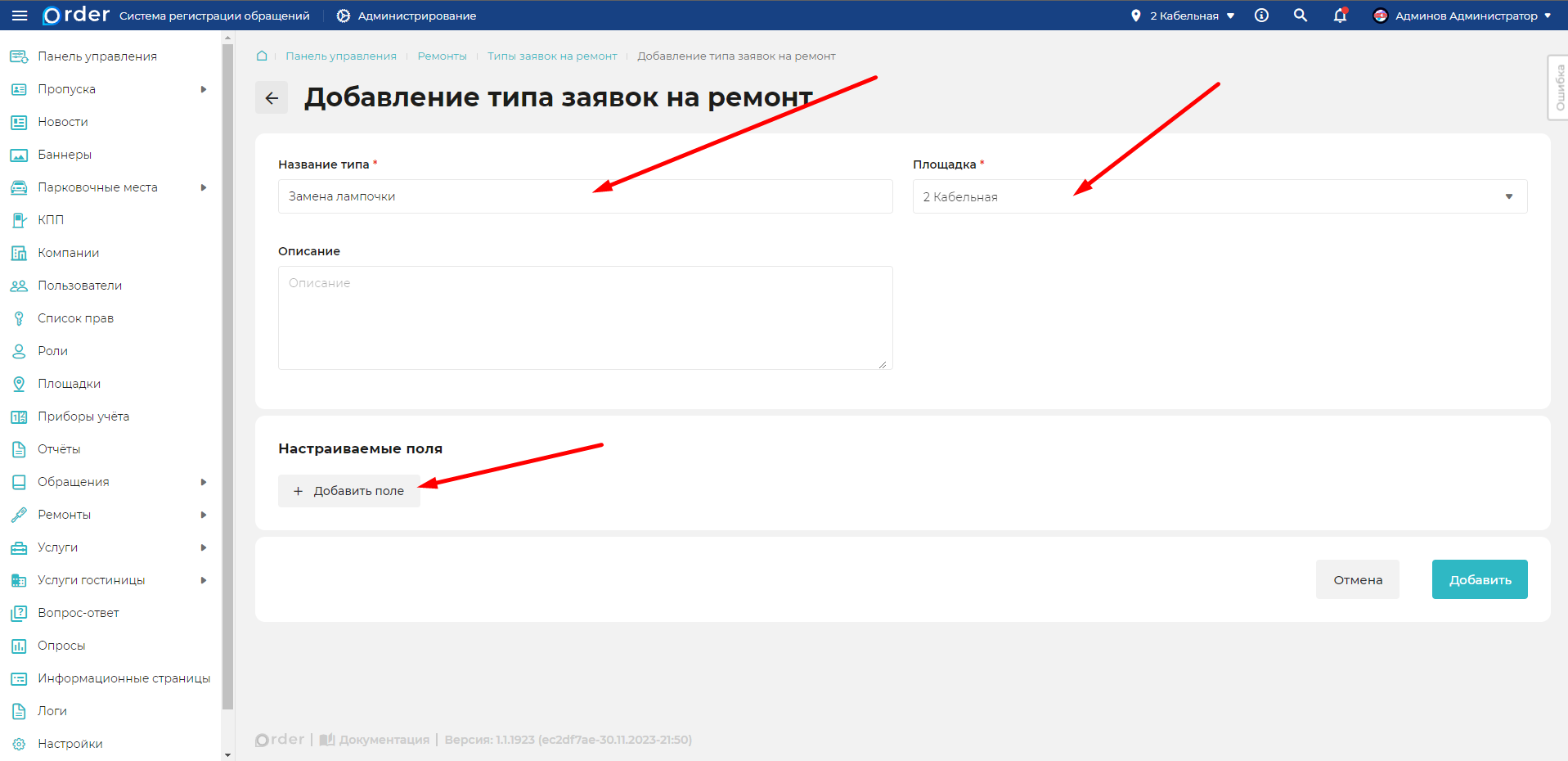The width and height of the screenshot is (1568, 761).
Task: Expand the Ремонты sidebar submenu
Action: 204,515
